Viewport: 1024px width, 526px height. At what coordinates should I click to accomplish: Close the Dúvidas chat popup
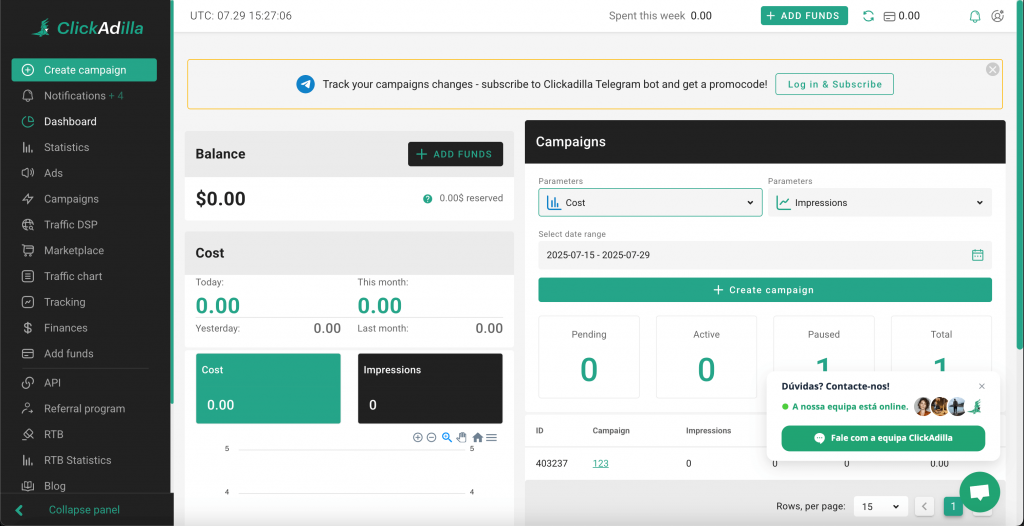point(982,386)
